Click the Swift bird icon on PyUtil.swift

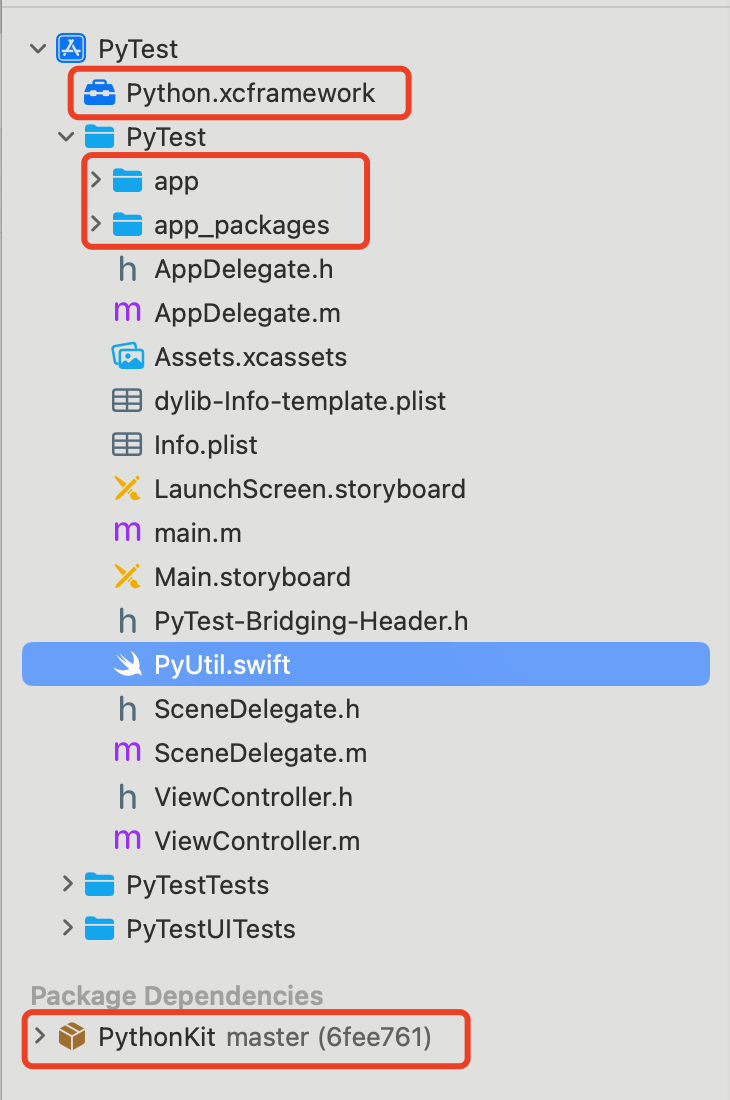pyautogui.click(x=126, y=664)
